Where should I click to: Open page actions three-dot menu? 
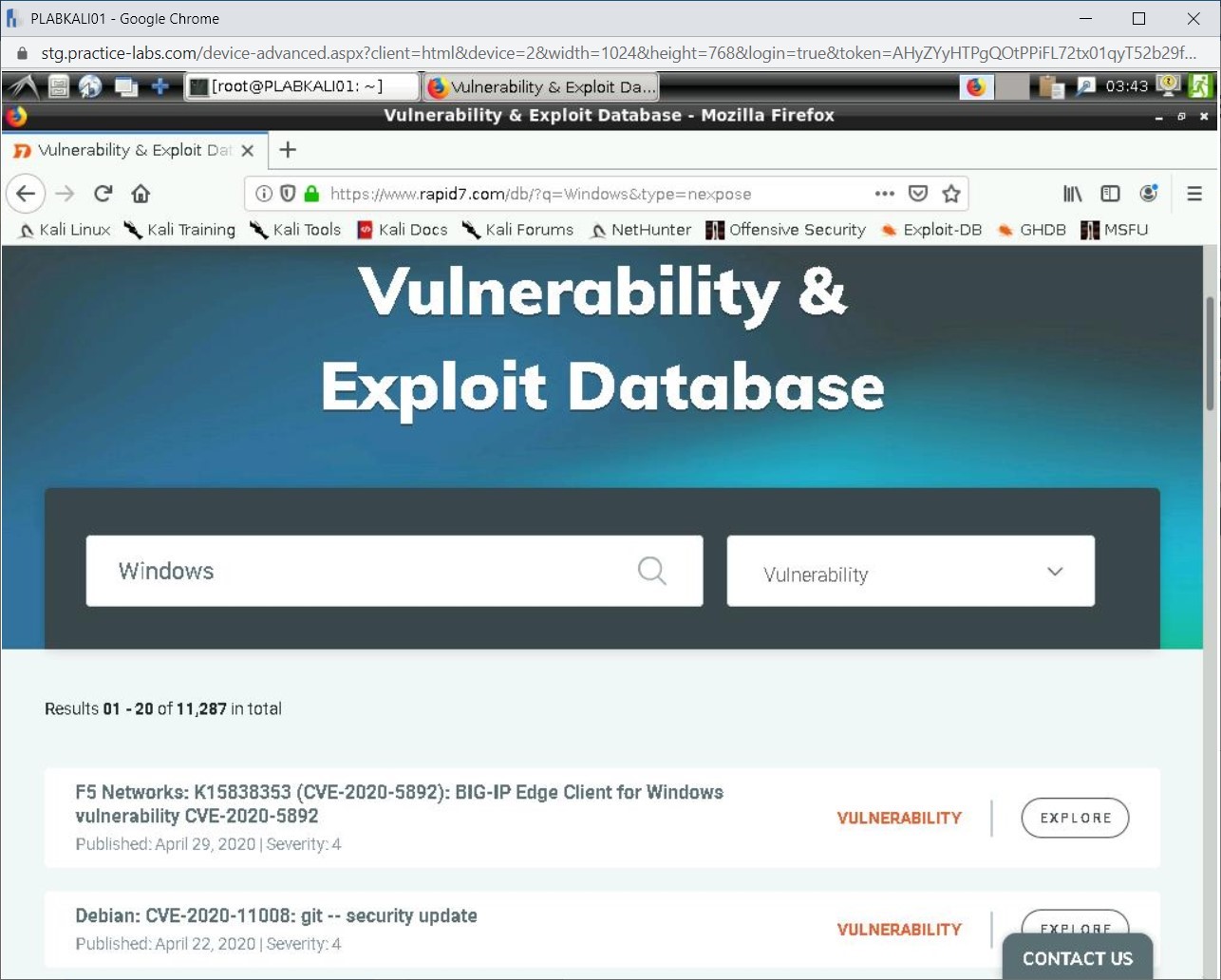[x=884, y=194]
